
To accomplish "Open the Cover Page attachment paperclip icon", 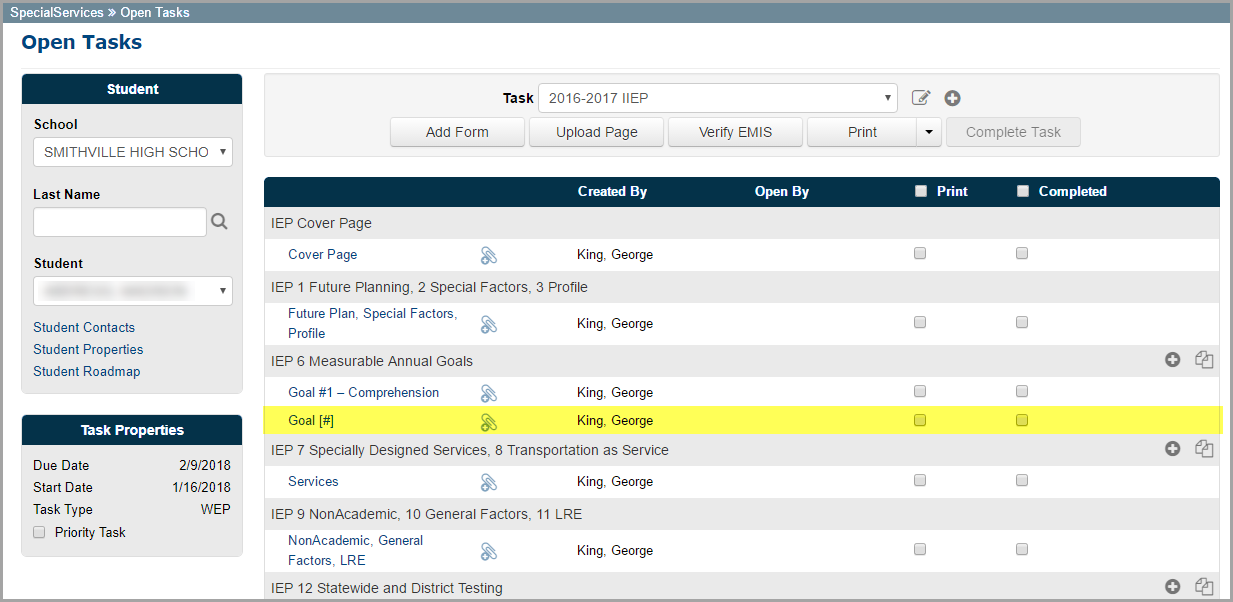I will [x=488, y=255].
